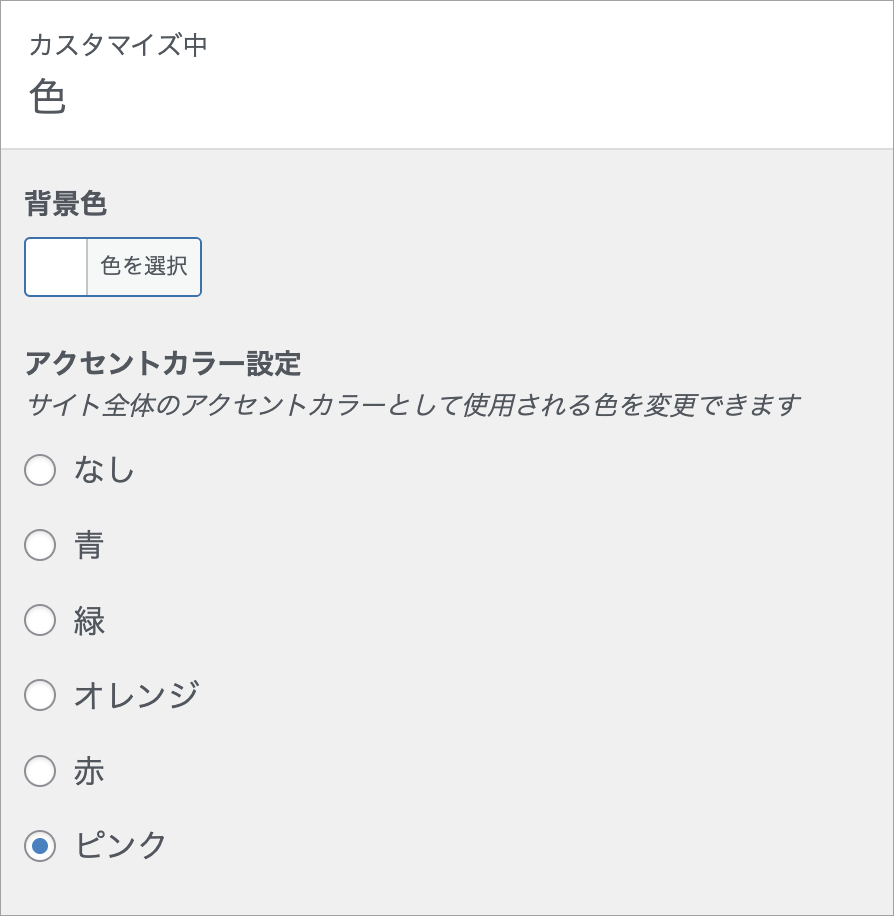The width and height of the screenshot is (894, 916).
Task: Select the 緑 accent color radio button
Action: 40,620
